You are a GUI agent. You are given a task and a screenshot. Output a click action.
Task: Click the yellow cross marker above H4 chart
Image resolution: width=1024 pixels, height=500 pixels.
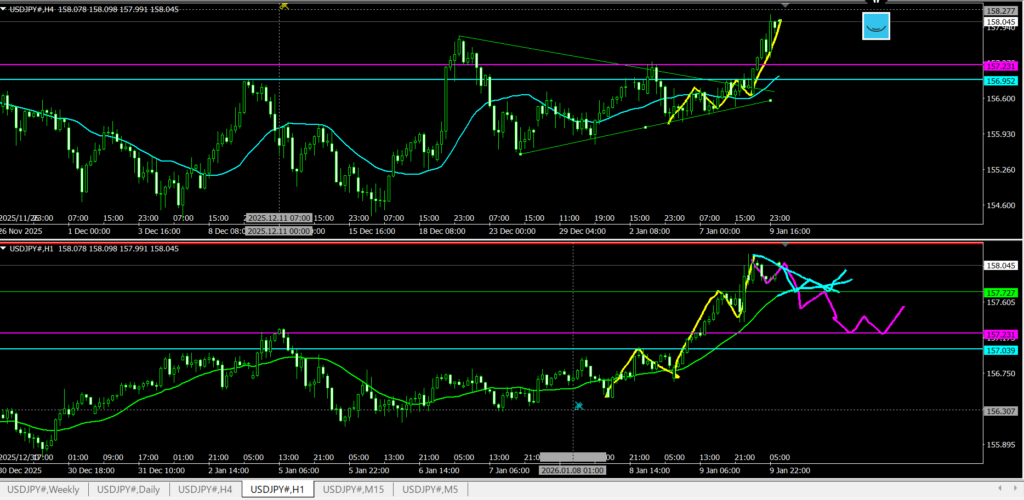pyautogui.click(x=284, y=5)
